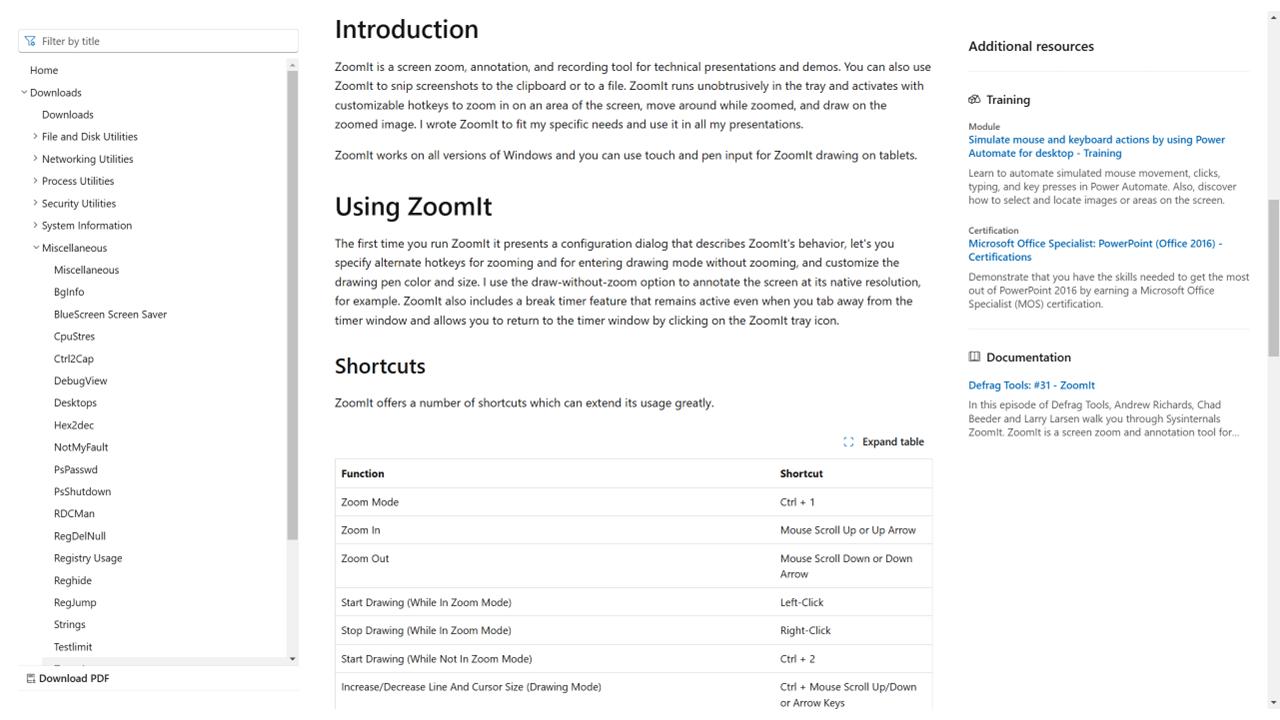Image resolution: width=1280 pixels, height=720 pixels.
Task: Open Defrag Tools #31 - ZoomIt link
Action: tap(1031, 385)
